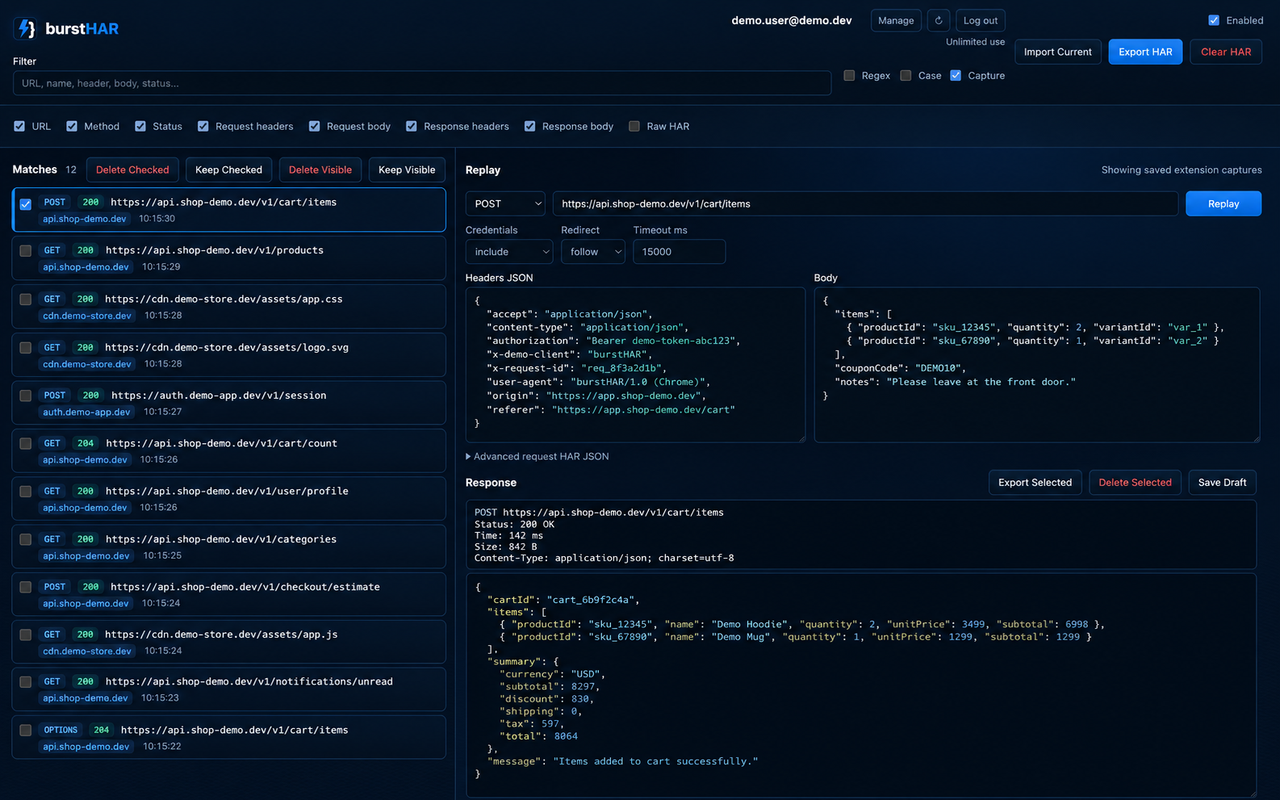Click the Export HAR button
This screenshot has height=800, width=1280.
tap(1146, 52)
